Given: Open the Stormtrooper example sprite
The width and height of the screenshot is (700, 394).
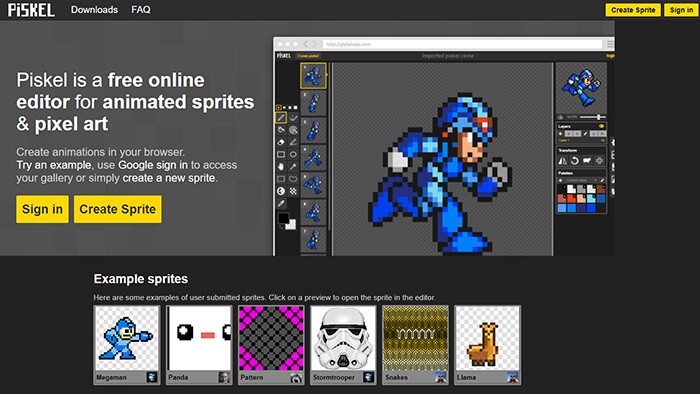Looking at the screenshot, I should tap(343, 345).
